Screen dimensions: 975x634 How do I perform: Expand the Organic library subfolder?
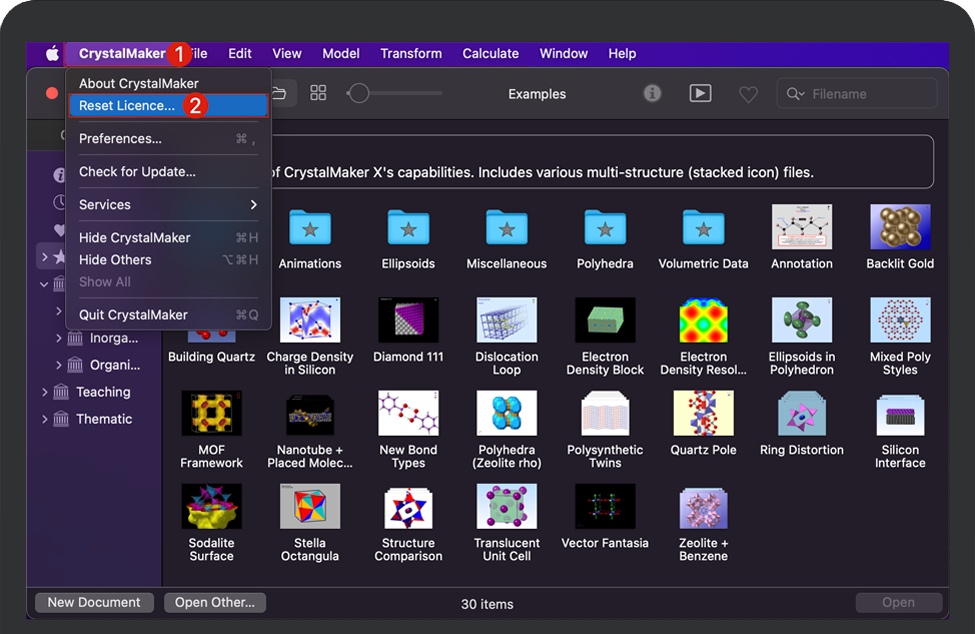tap(59, 365)
